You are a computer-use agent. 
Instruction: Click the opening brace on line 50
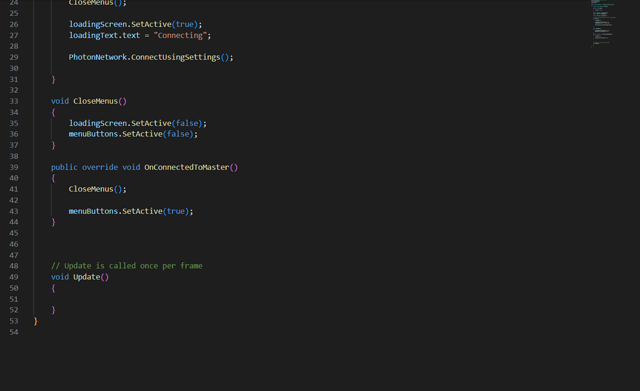click(53, 288)
